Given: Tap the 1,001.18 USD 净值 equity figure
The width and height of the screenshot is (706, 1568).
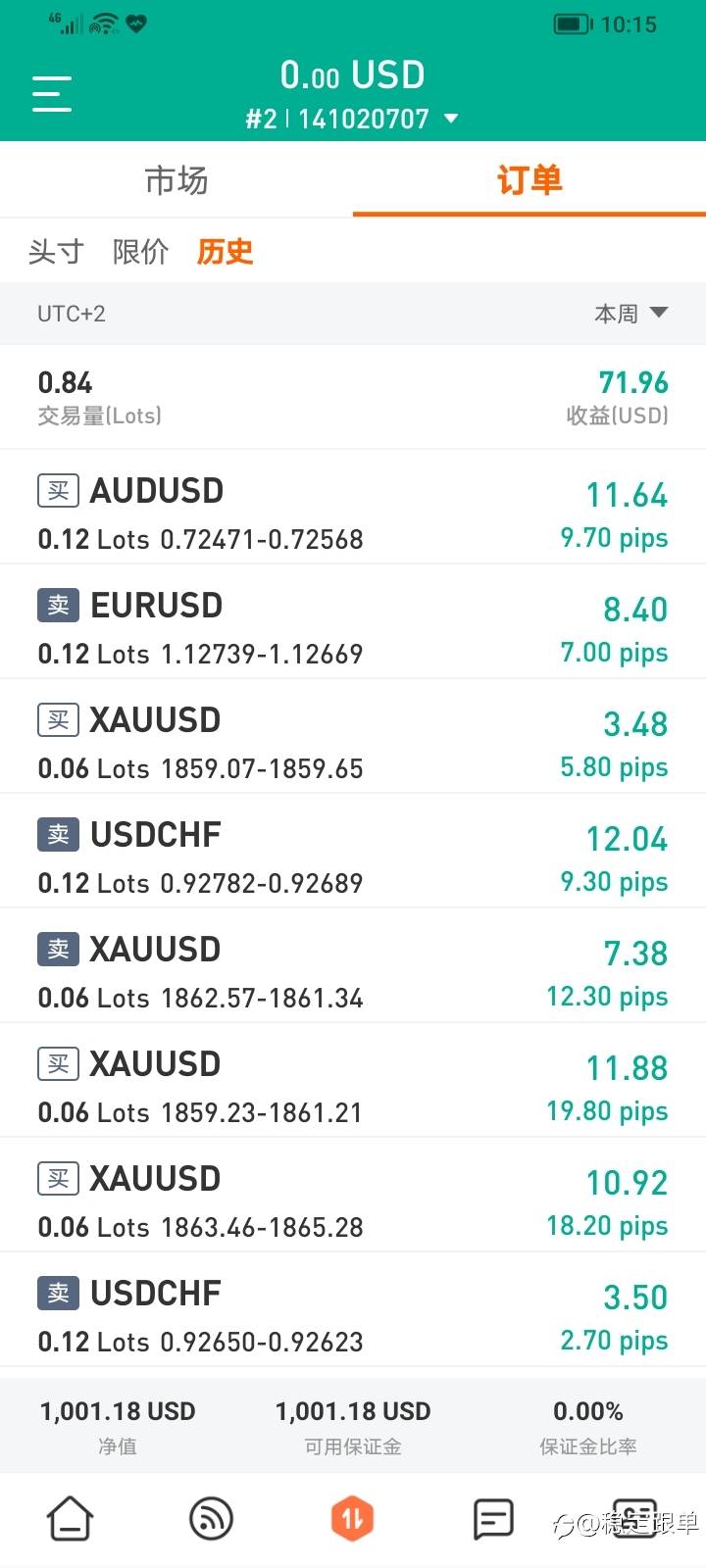Looking at the screenshot, I should pos(118,1426).
